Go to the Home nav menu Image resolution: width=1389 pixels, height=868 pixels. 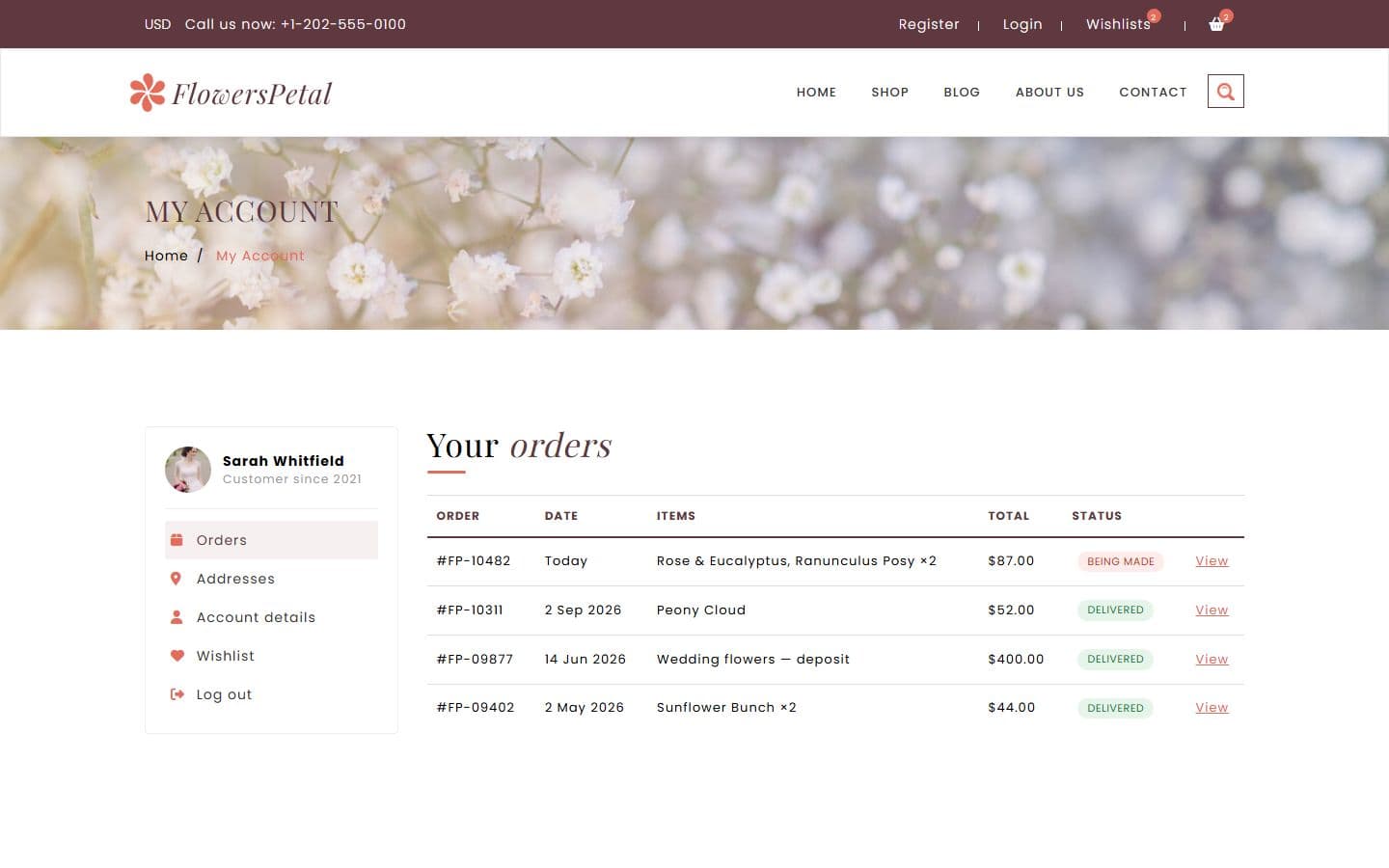[816, 92]
